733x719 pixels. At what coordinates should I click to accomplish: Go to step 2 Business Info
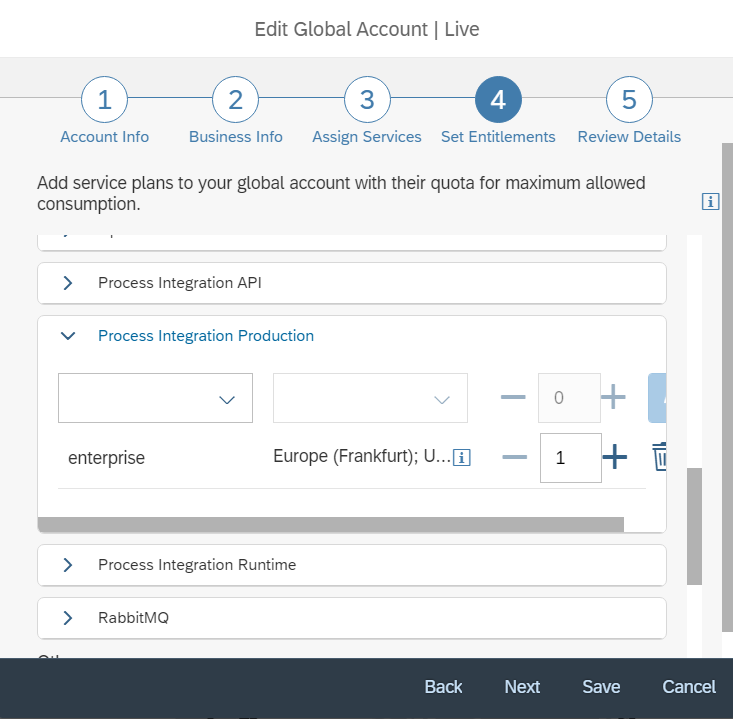pyautogui.click(x=236, y=100)
